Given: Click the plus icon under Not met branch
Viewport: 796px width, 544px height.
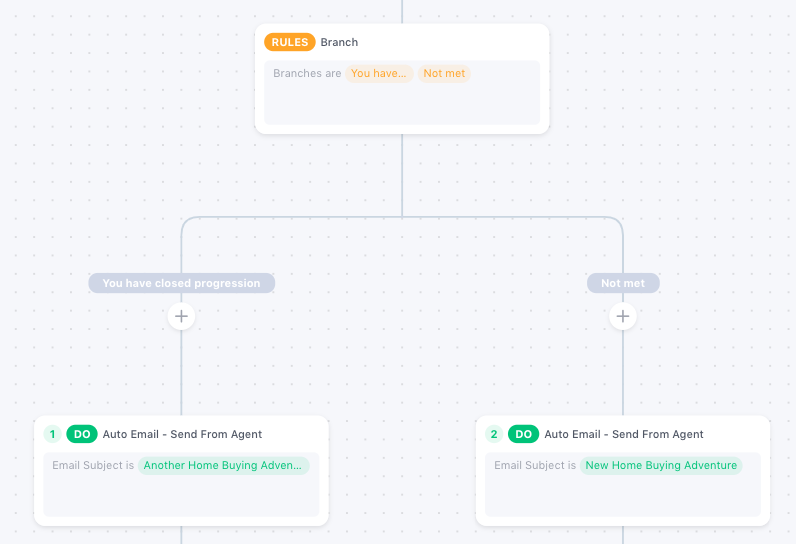Looking at the screenshot, I should (x=623, y=316).
